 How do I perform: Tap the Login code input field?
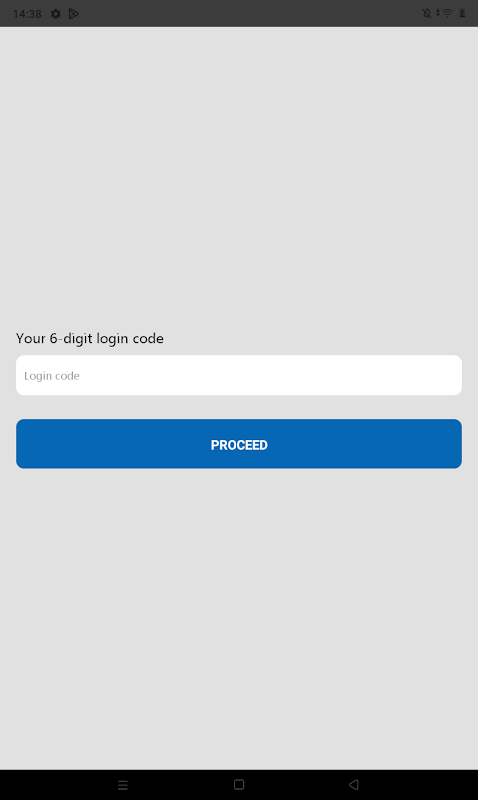[239, 375]
